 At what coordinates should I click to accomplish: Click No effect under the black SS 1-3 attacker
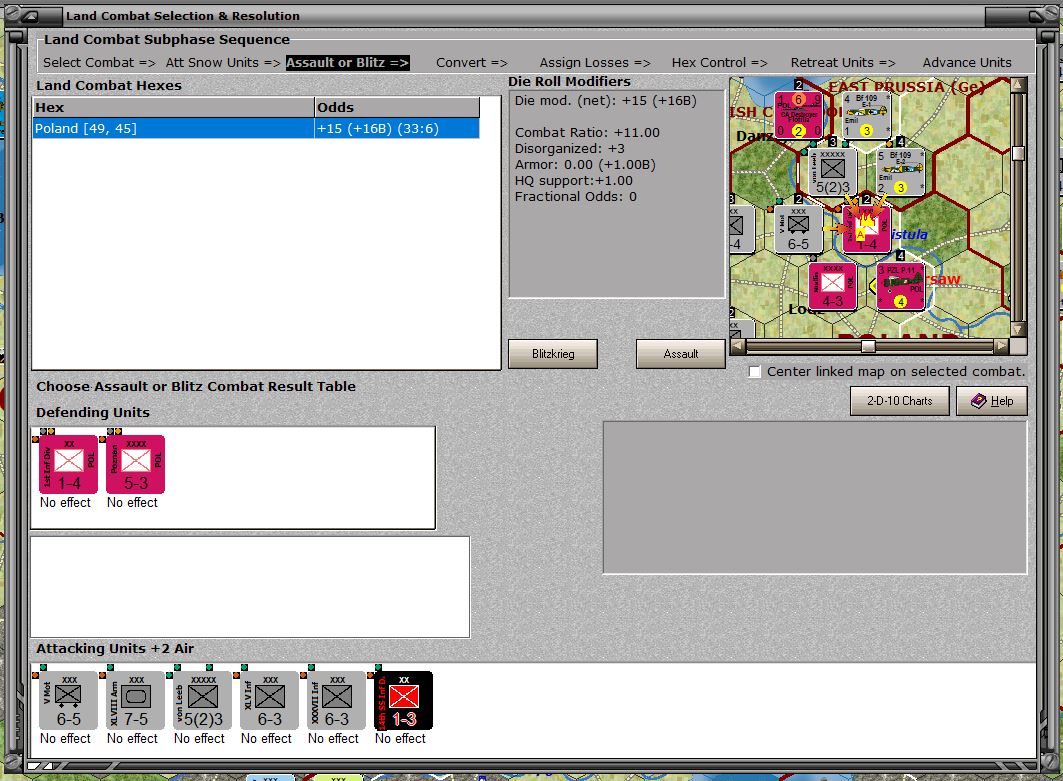[401, 738]
